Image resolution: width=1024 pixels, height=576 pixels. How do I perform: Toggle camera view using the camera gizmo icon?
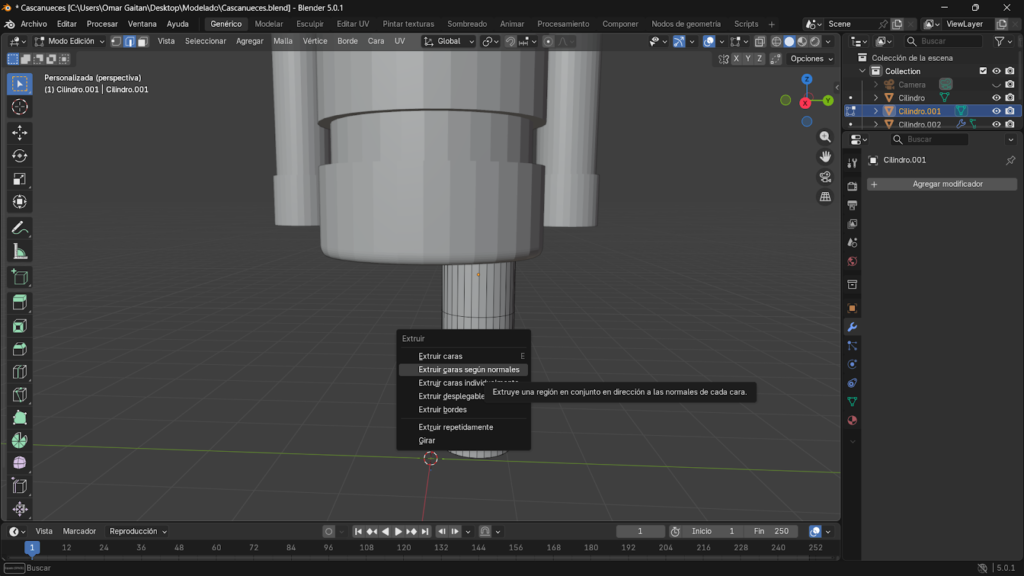click(x=824, y=177)
